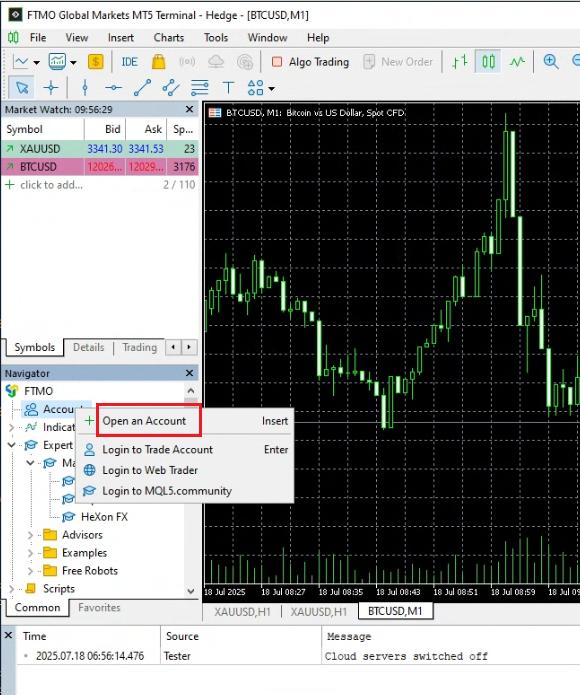Screen dimensions: 580x695
Task: Select the horizontal line tool
Action: click(x=113, y=88)
